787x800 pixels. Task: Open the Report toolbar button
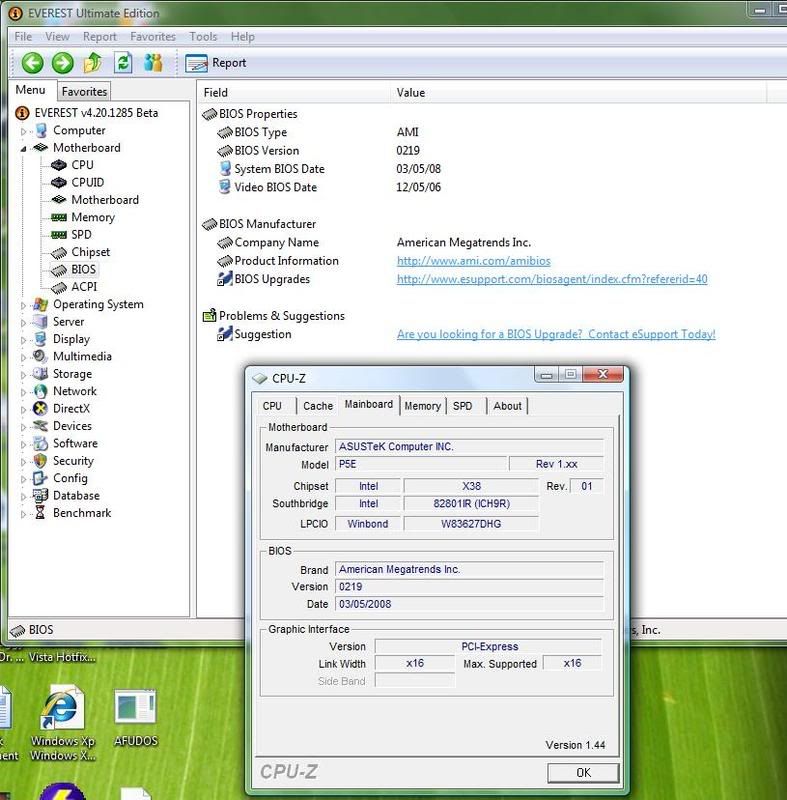(216, 63)
